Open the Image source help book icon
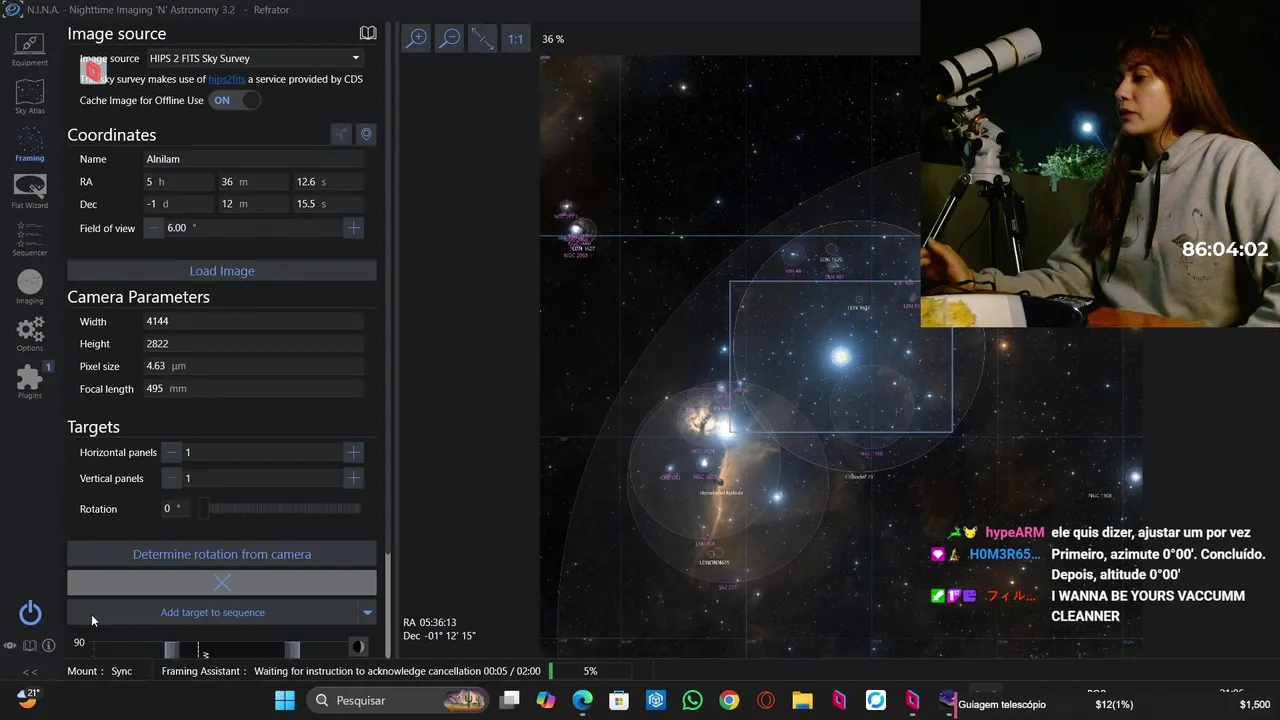The width and height of the screenshot is (1280, 720). [x=368, y=33]
